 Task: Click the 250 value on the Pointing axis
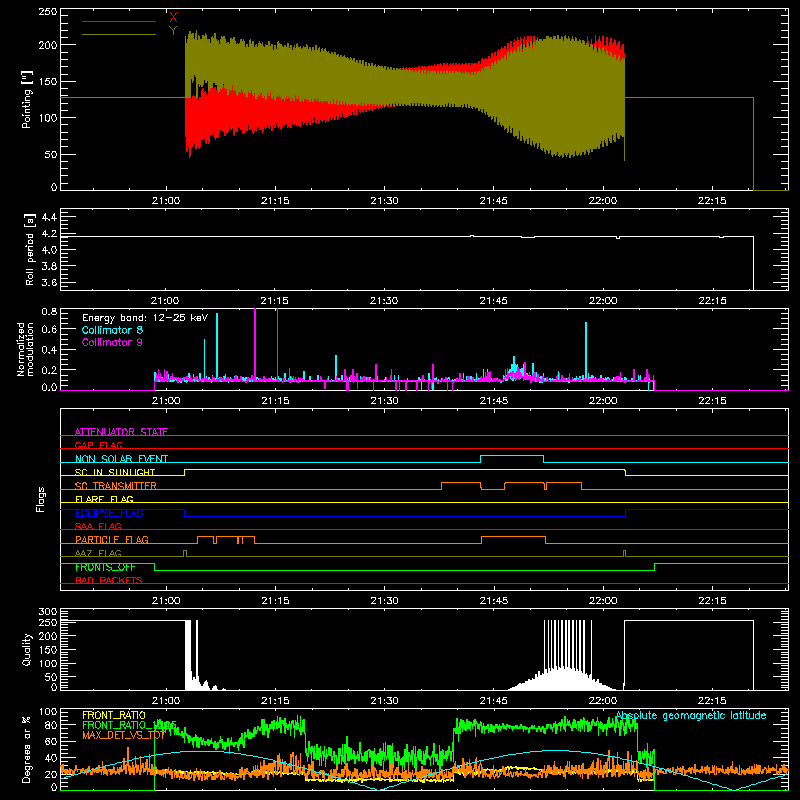47,12
